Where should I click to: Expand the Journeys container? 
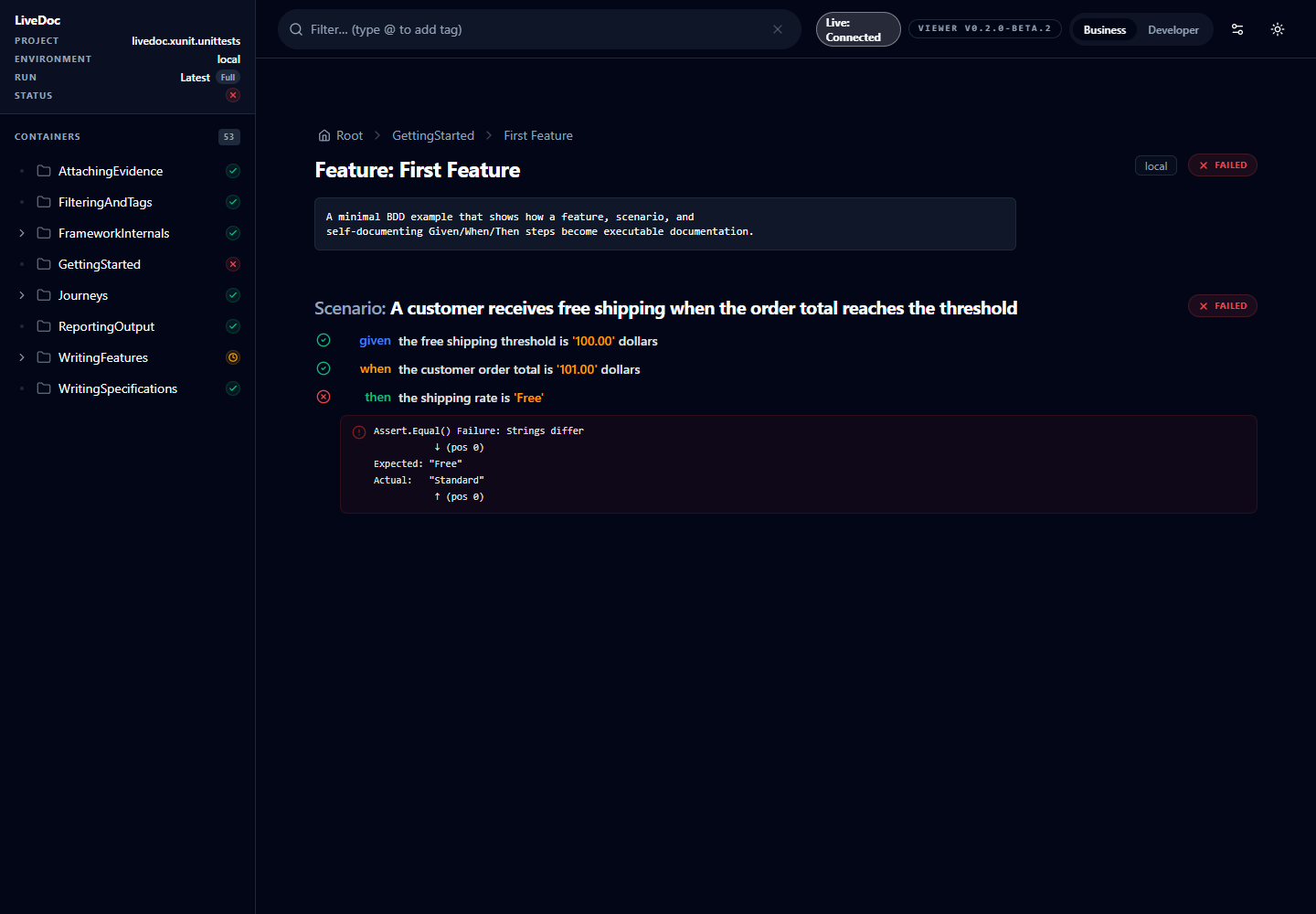tap(22, 295)
